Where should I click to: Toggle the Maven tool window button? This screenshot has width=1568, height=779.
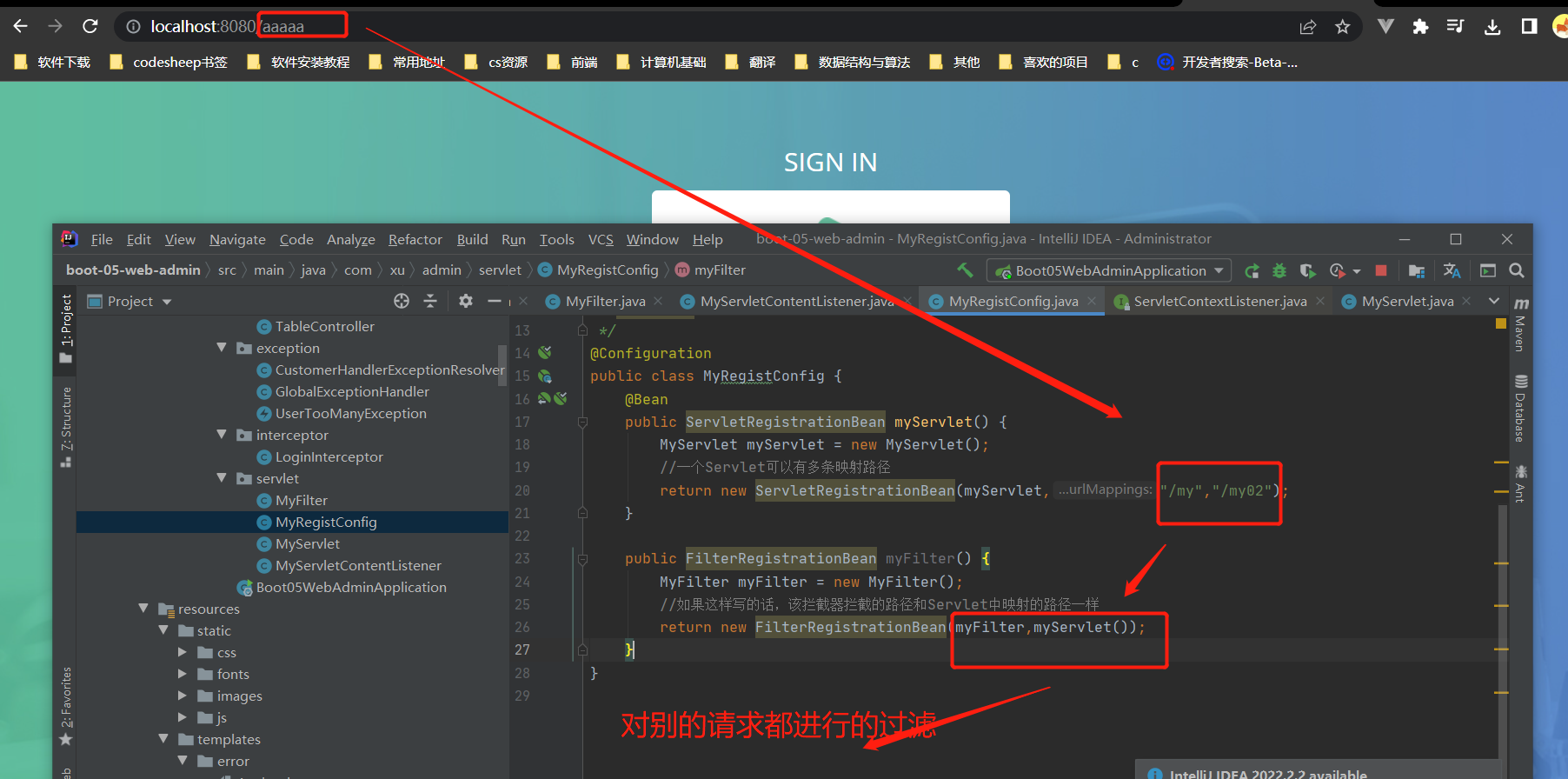(1521, 324)
